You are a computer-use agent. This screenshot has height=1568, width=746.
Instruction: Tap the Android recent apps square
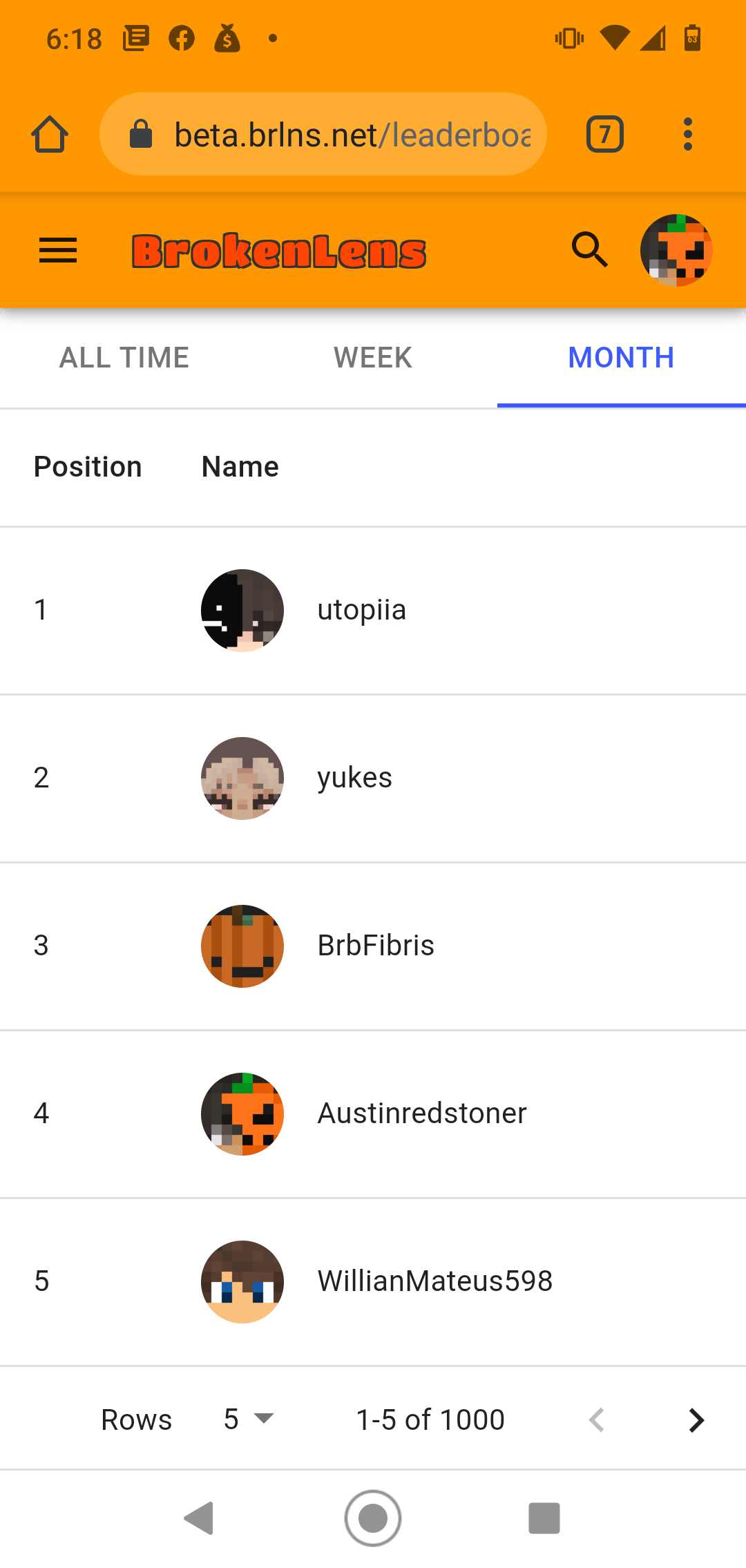point(544,1518)
